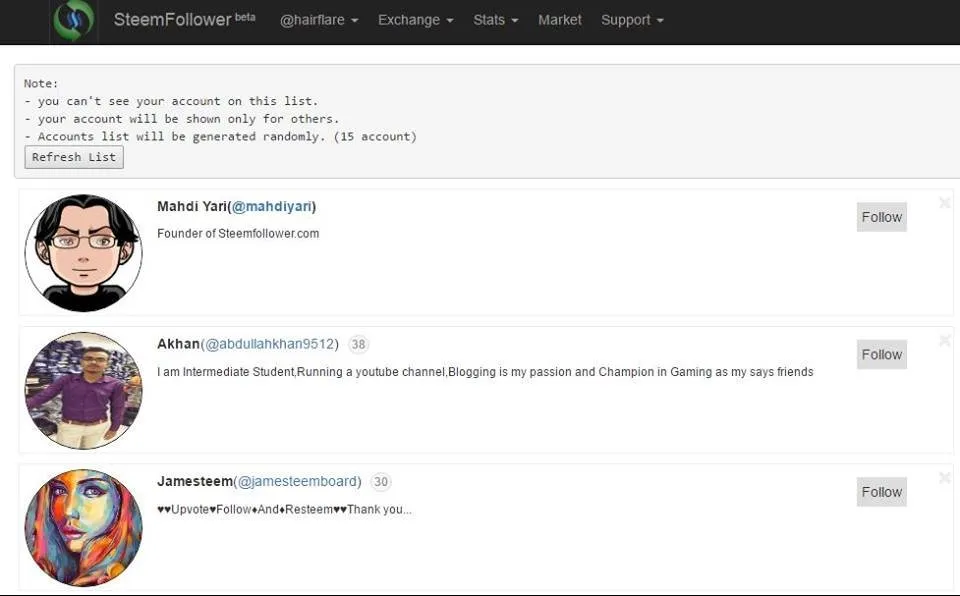Click Jamesteem's colorful painted avatar

coord(83,528)
